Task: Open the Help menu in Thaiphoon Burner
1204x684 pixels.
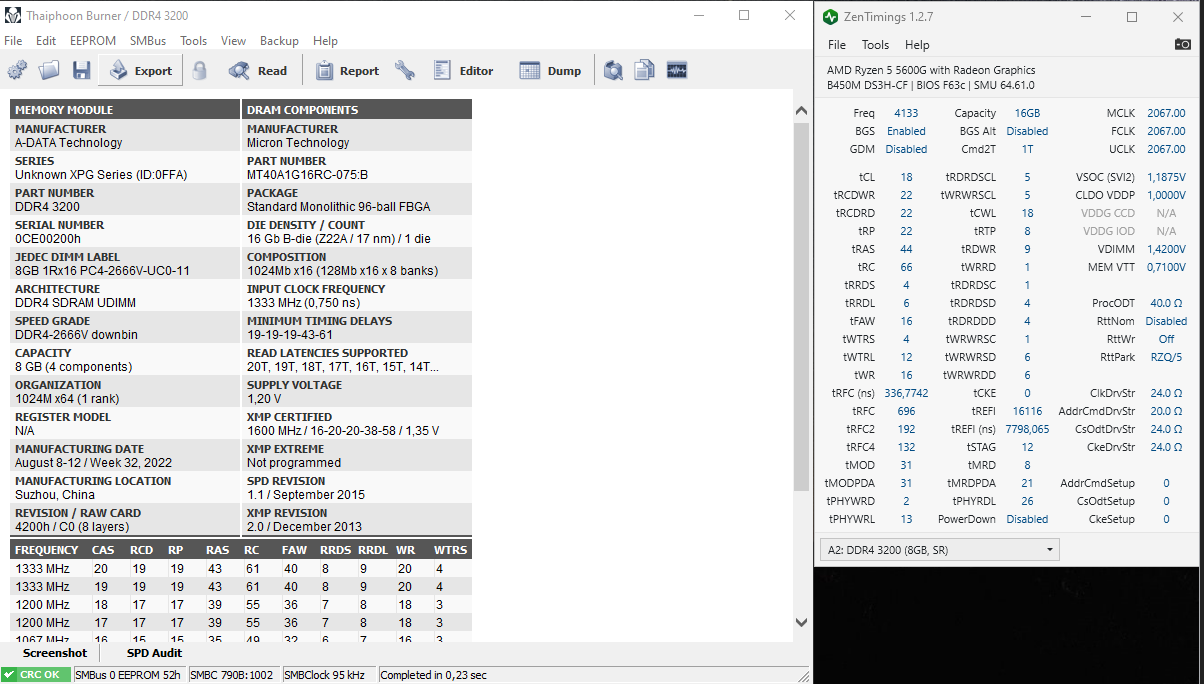Action: tap(325, 41)
